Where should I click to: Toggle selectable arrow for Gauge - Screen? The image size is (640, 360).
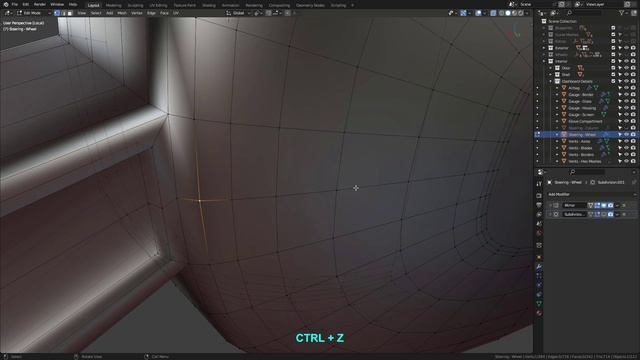point(620,115)
